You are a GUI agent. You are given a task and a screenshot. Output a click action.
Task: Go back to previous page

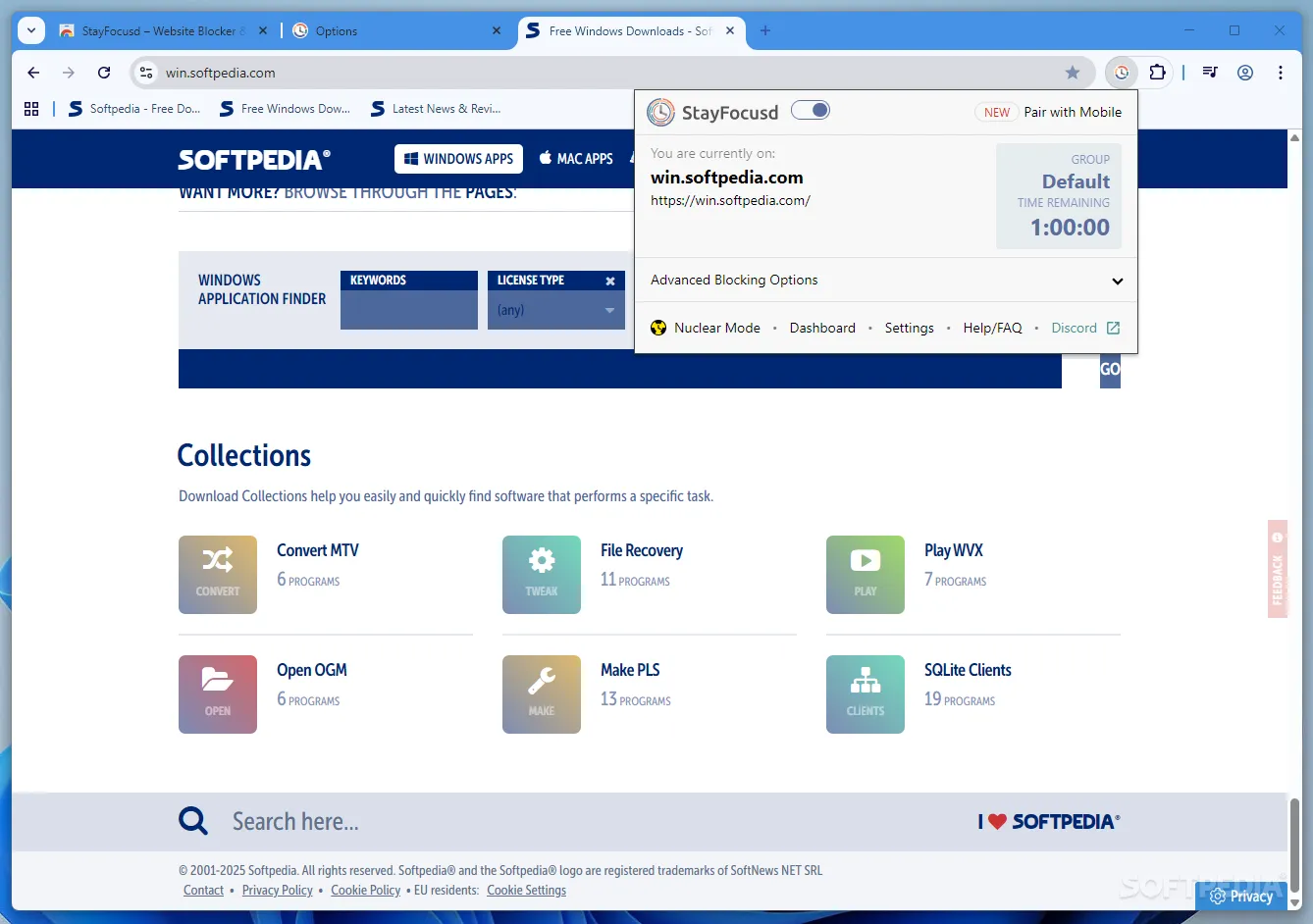33,73
